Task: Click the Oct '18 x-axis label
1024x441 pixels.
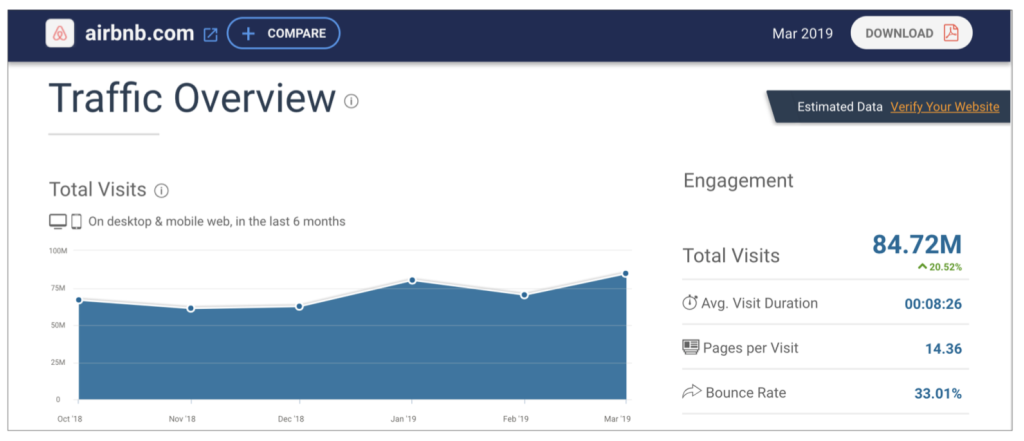Action: tap(68, 419)
